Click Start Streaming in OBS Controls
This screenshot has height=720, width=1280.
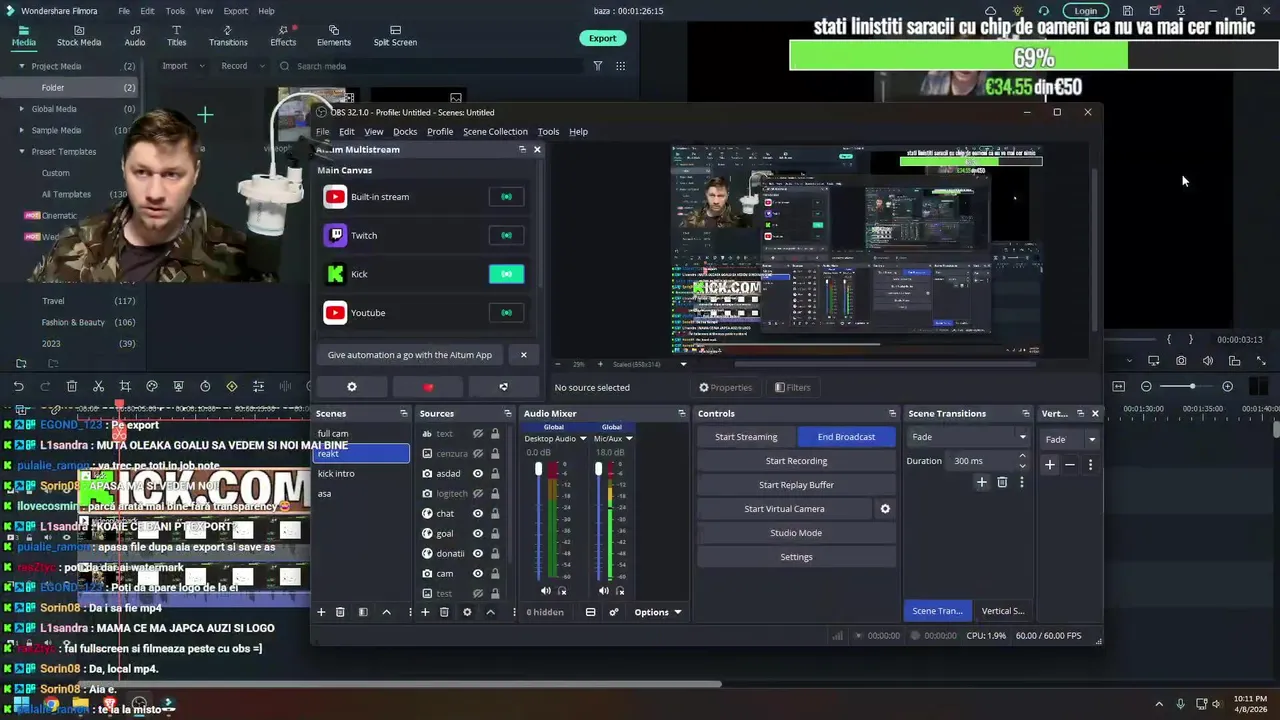coord(746,437)
